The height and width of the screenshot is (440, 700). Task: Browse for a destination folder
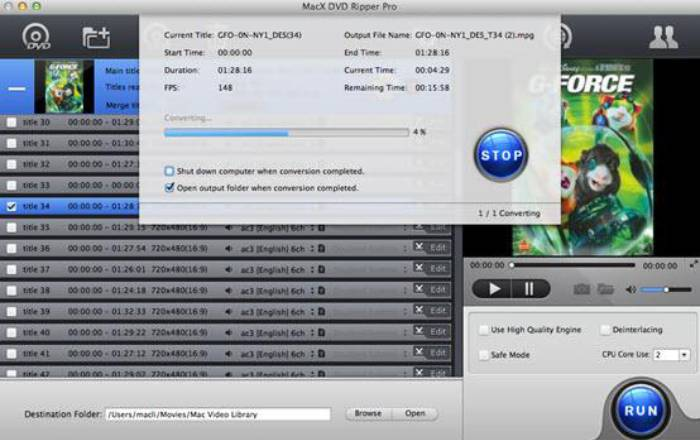[x=368, y=414]
